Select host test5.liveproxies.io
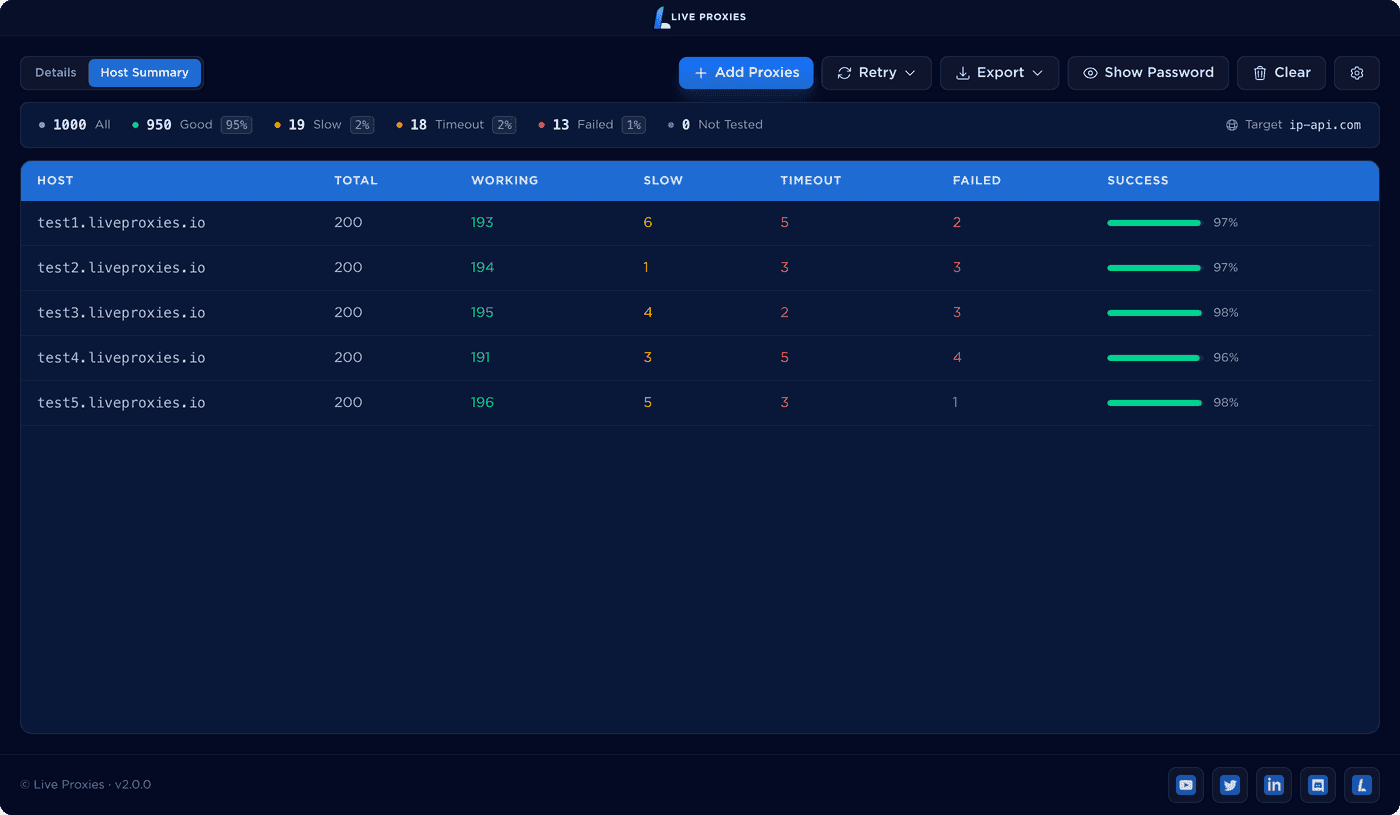Image resolution: width=1400 pixels, height=815 pixels. 121,403
